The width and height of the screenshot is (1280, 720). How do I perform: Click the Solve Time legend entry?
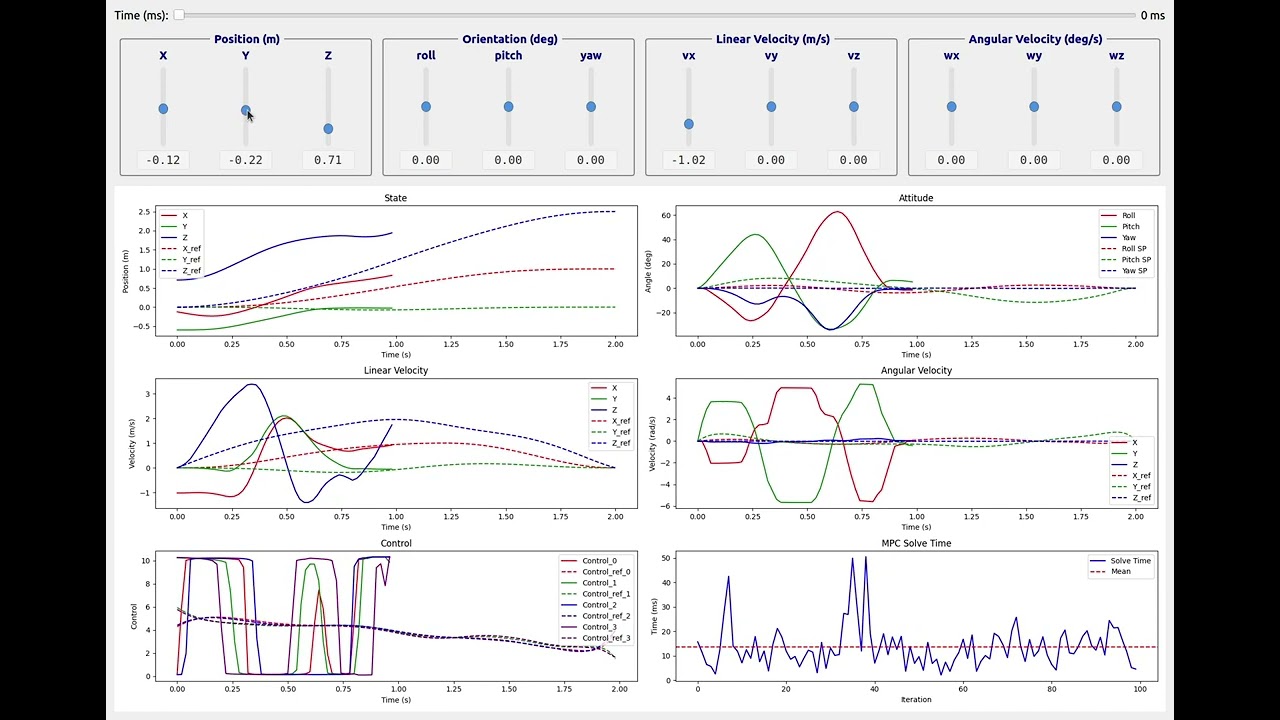(1120, 560)
